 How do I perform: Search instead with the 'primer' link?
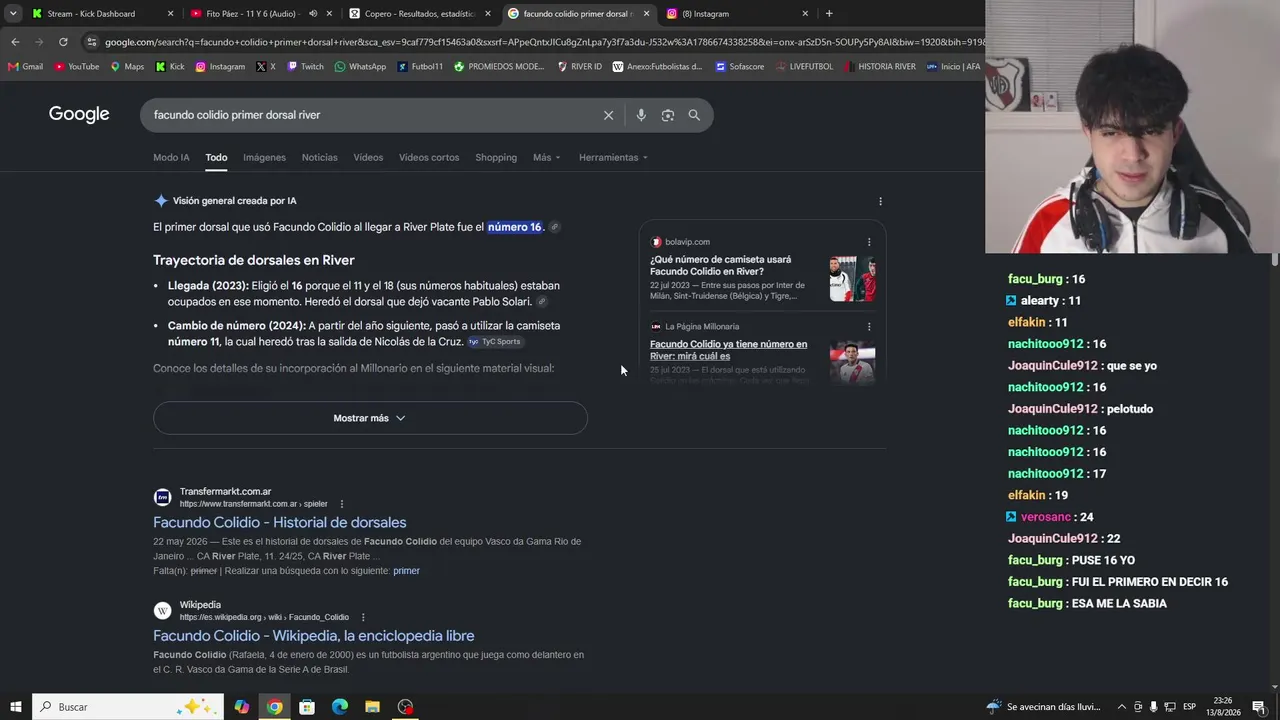tap(406, 571)
